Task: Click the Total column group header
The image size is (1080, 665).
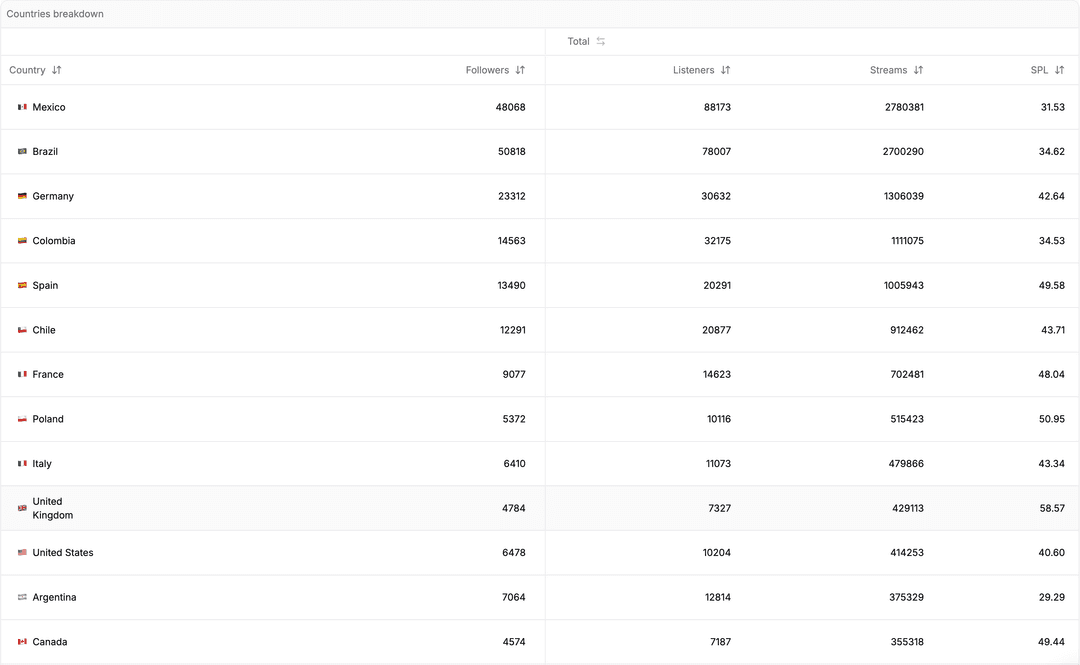Action: (x=577, y=41)
